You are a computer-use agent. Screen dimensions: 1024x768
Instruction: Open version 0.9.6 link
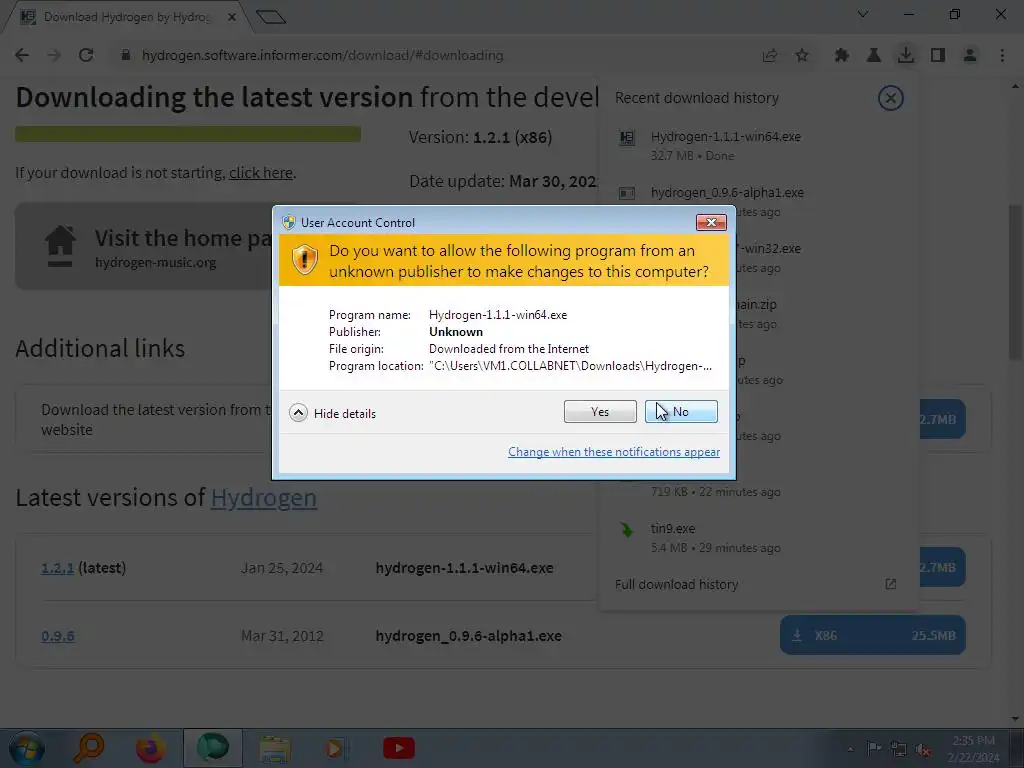tap(57, 635)
